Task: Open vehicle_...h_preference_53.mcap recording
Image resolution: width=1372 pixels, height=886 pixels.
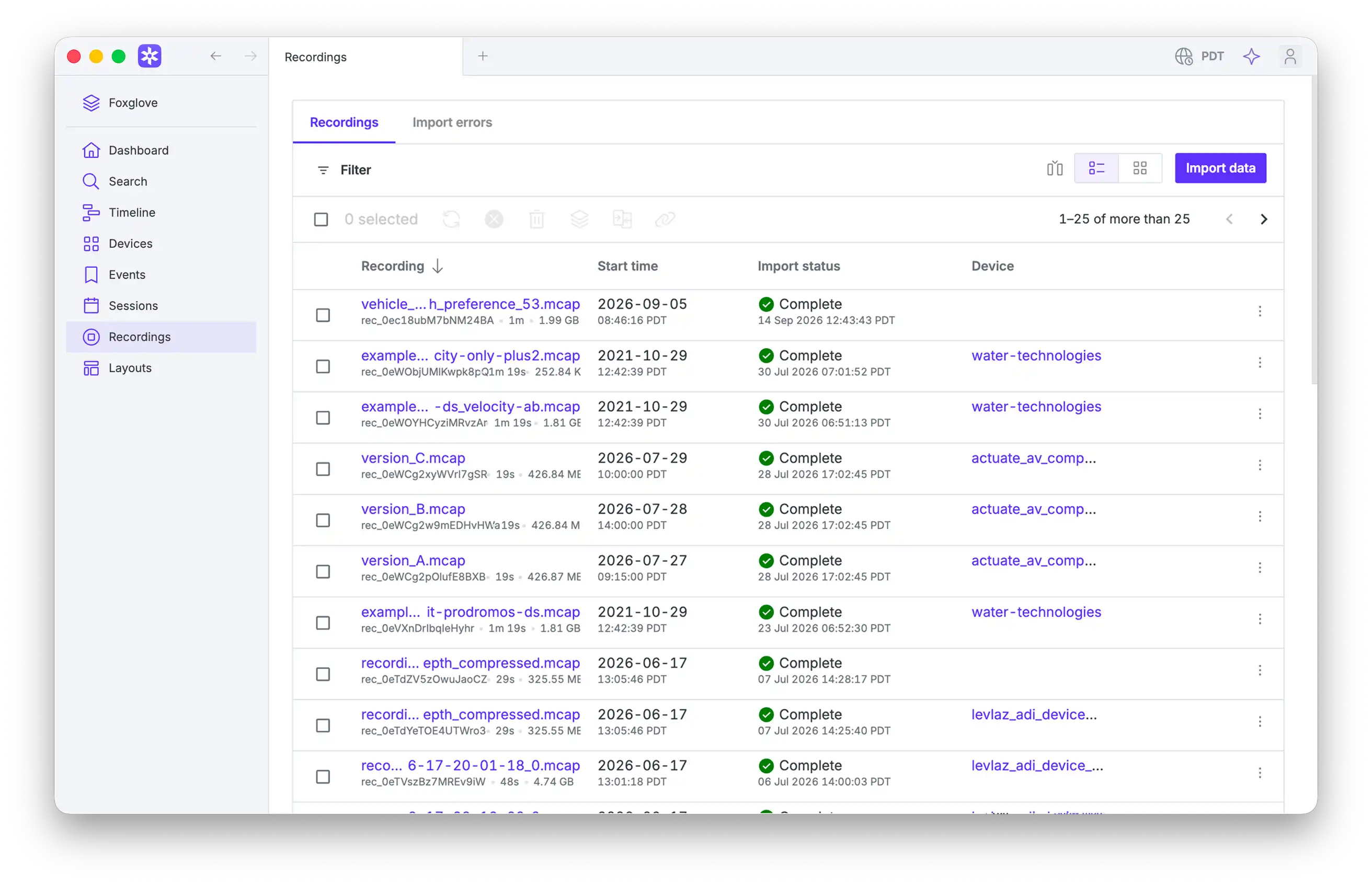Action: tap(470, 304)
